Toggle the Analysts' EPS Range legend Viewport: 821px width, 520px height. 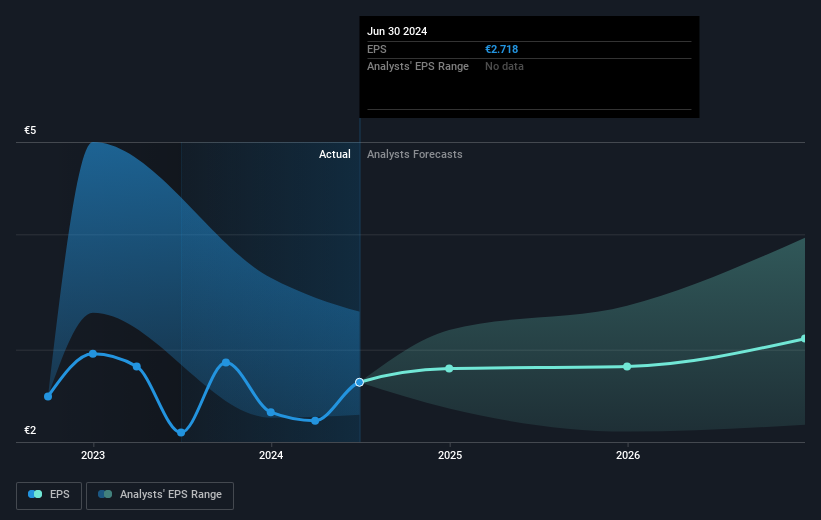tap(160, 495)
